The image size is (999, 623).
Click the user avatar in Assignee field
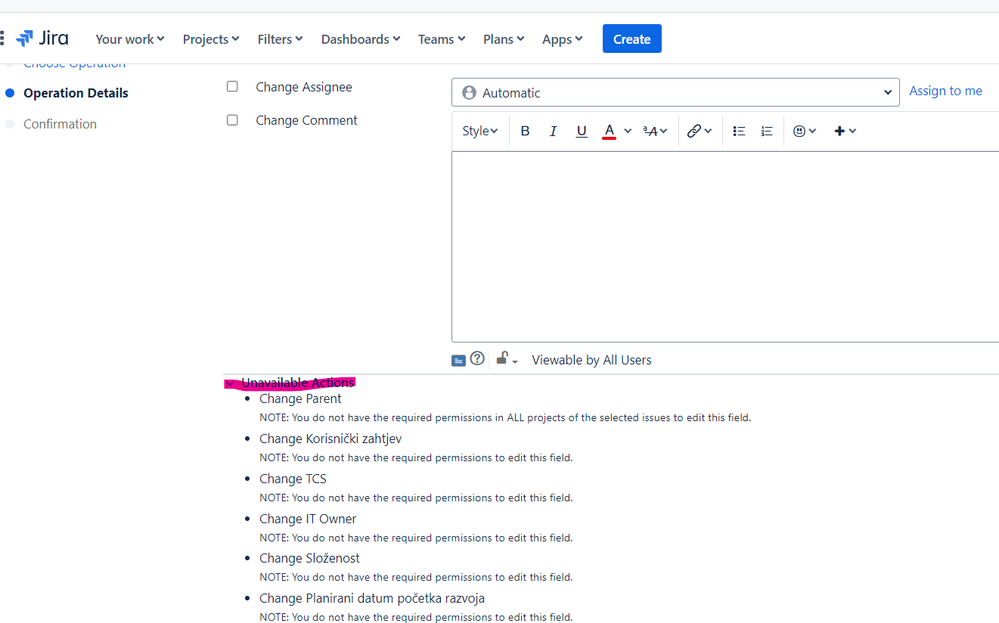click(469, 93)
